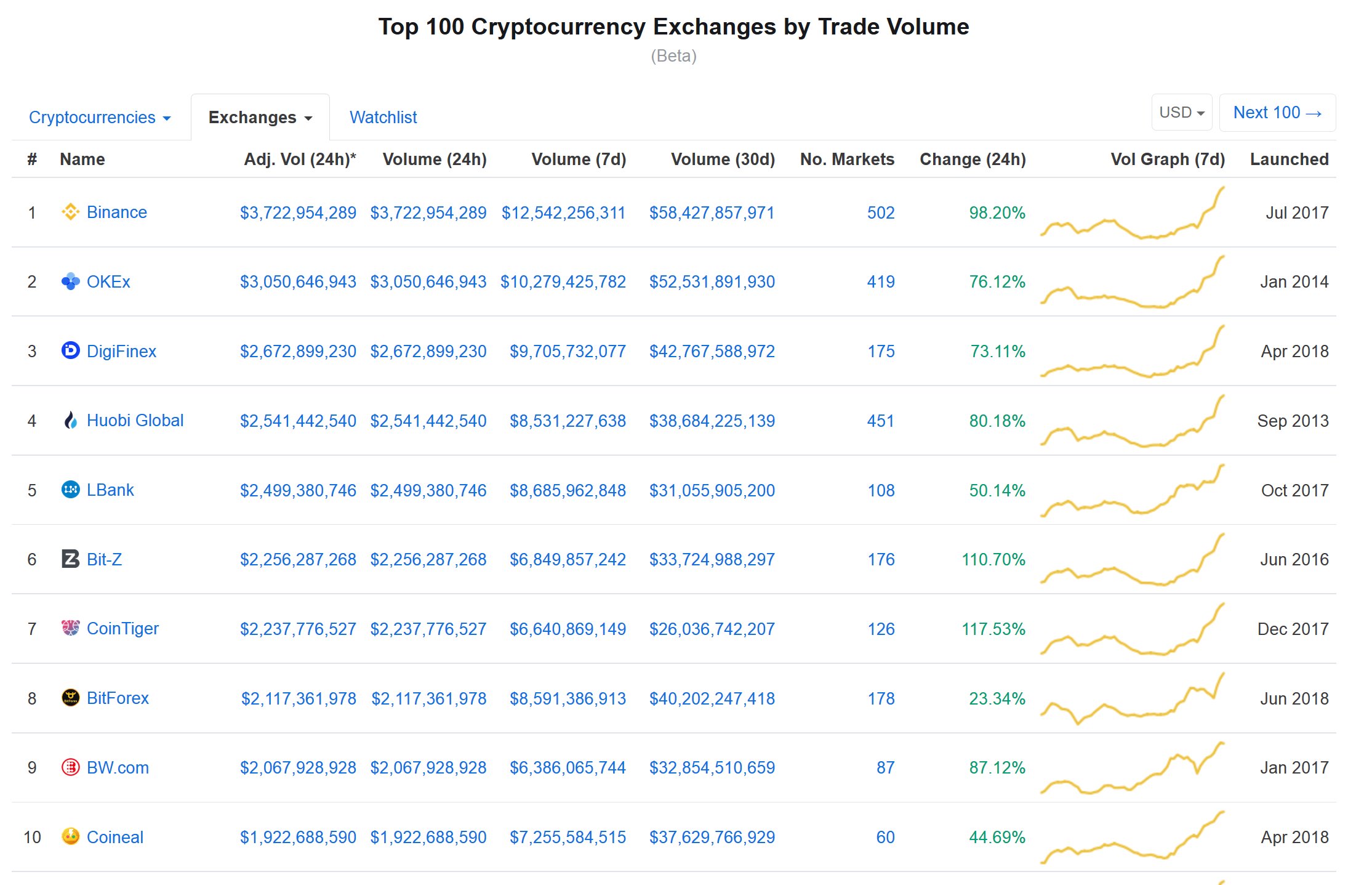Screen dimensions: 1372x885
Task: Click CoinTiger 117.53% change value
Action: point(993,629)
